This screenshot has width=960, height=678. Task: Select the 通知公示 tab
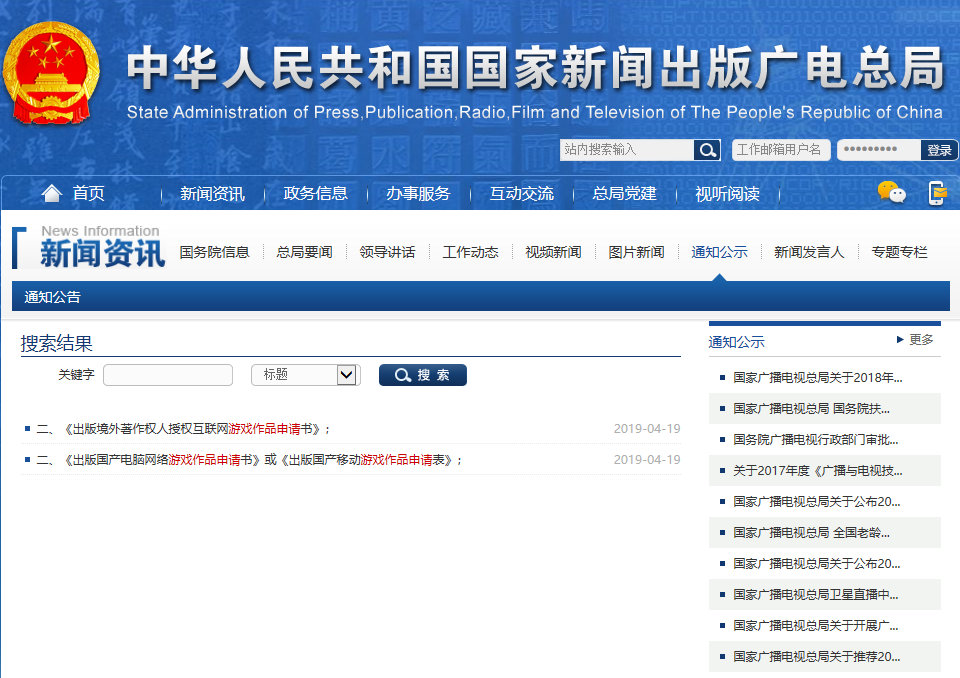pos(719,252)
